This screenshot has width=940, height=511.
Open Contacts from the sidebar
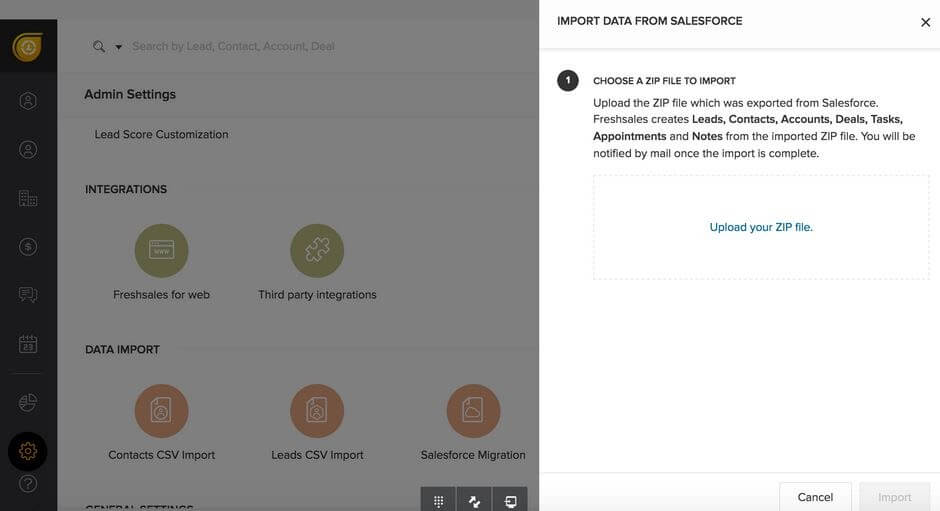tap(28, 149)
